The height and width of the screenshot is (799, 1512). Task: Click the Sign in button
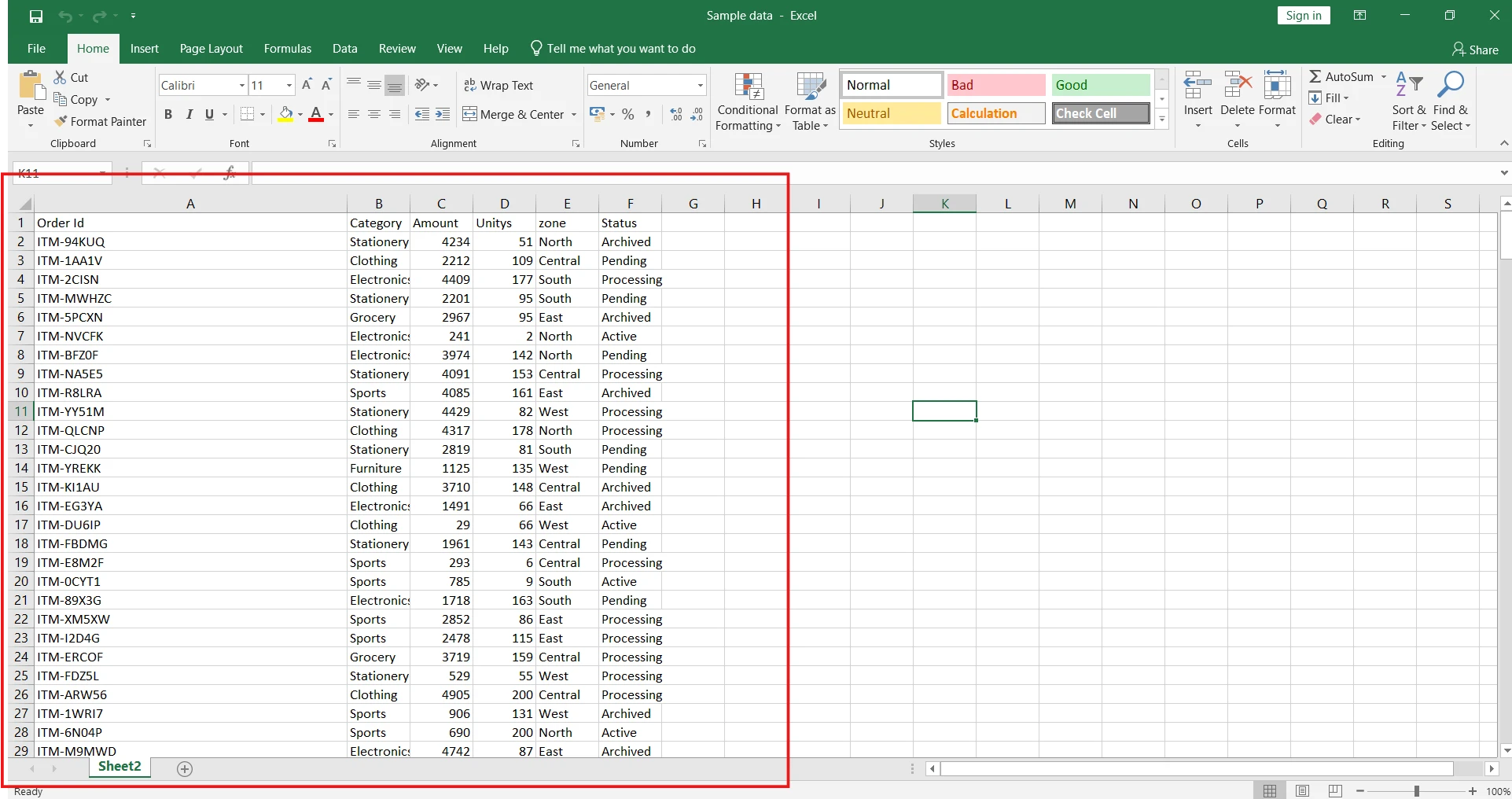[x=1303, y=15]
